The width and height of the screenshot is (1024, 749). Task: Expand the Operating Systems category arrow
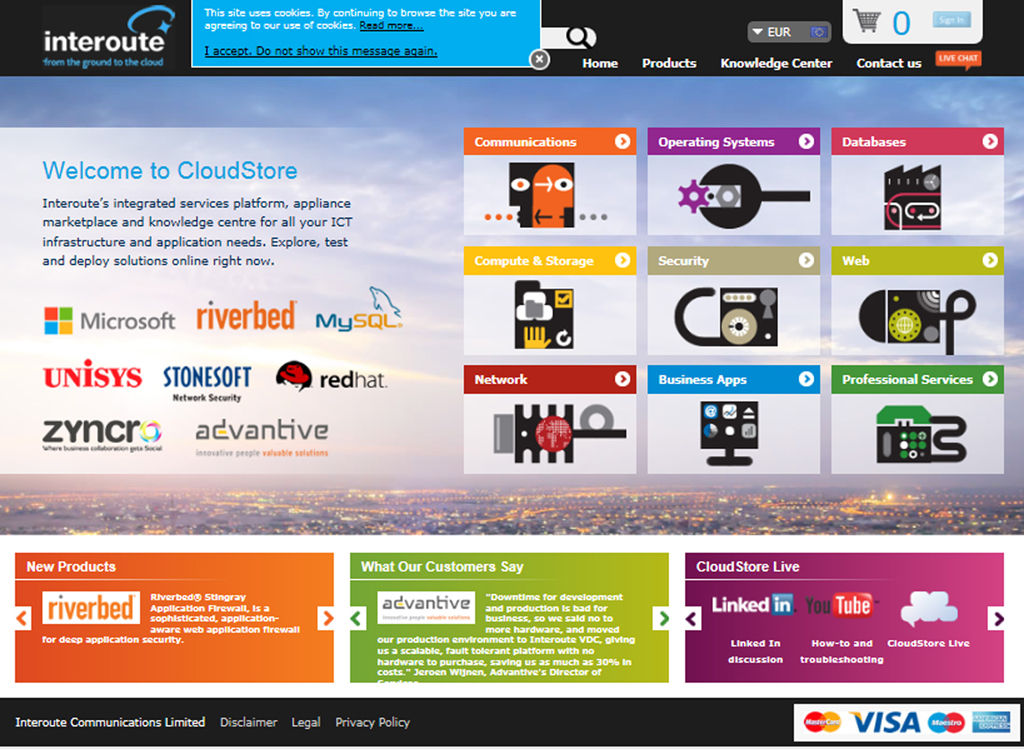[x=806, y=142]
